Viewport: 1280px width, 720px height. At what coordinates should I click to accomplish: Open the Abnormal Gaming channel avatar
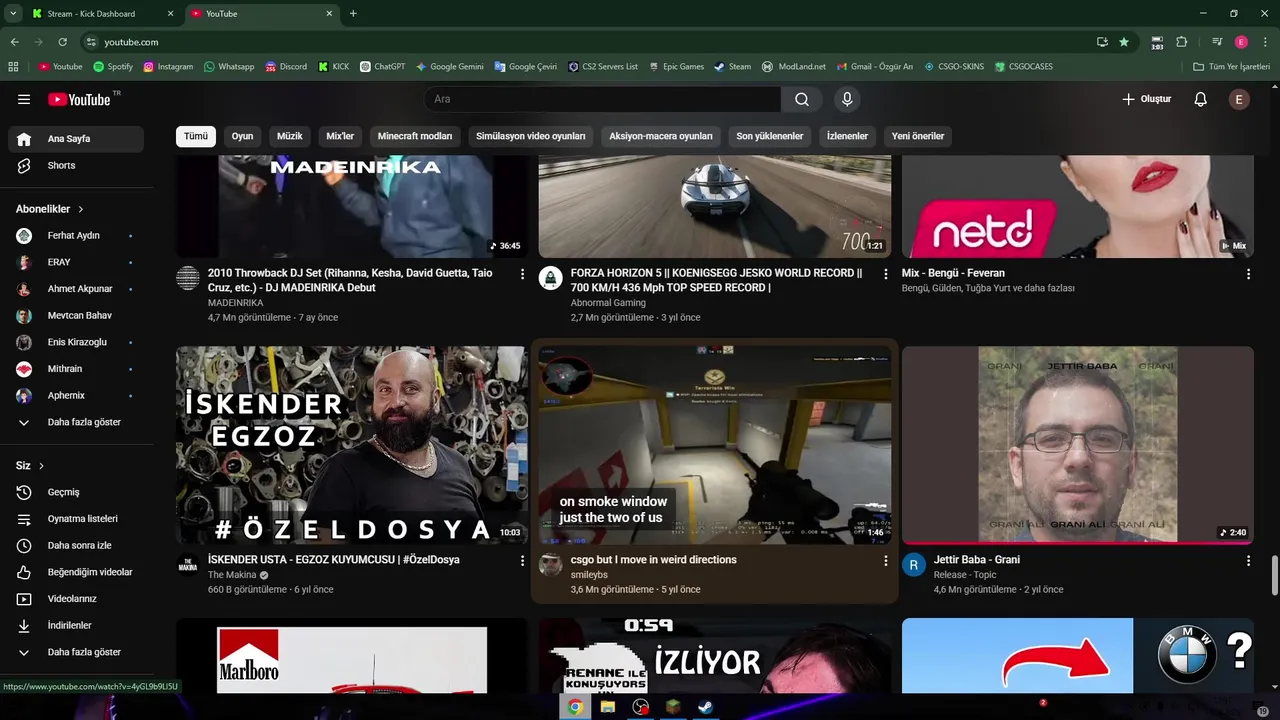(551, 278)
